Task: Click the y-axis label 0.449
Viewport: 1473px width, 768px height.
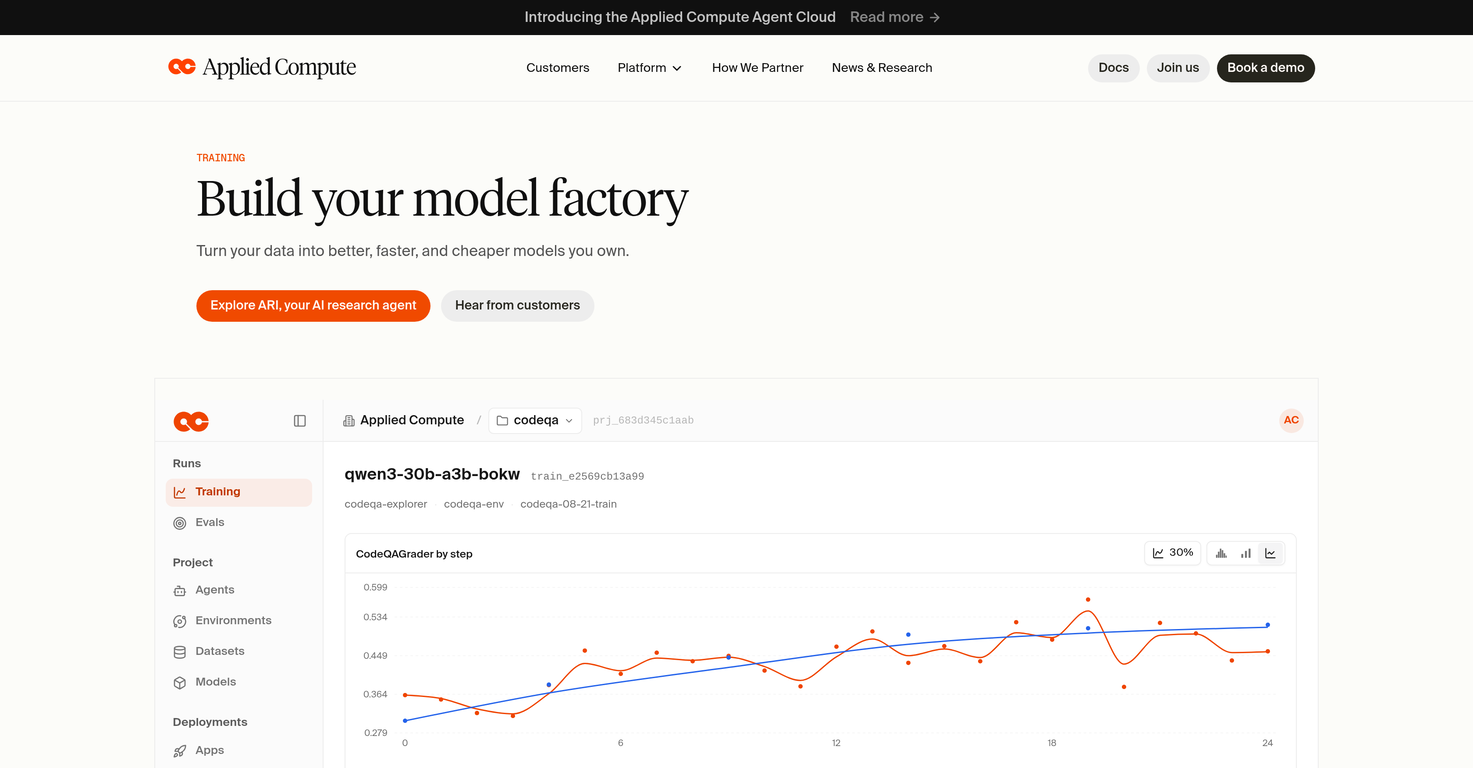Action: (375, 656)
